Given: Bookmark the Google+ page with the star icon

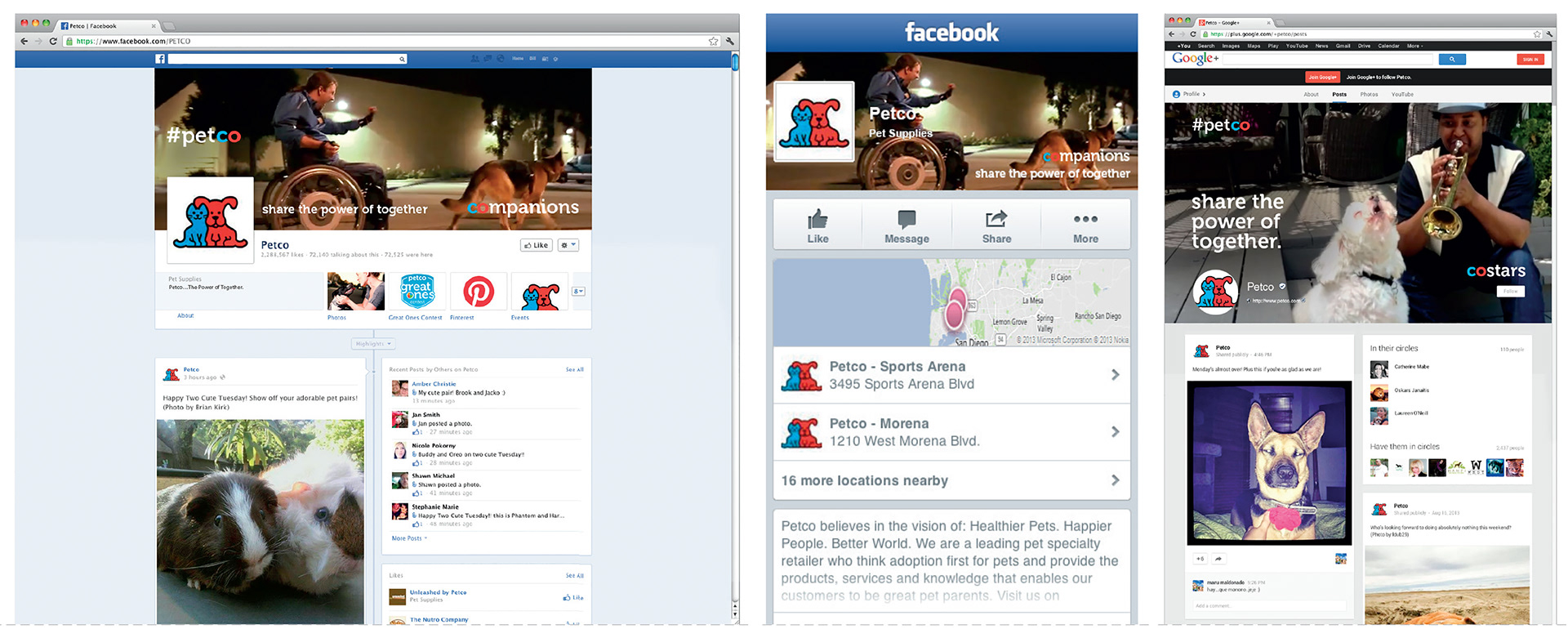Looking at the screenshot, I should 1537,33.
